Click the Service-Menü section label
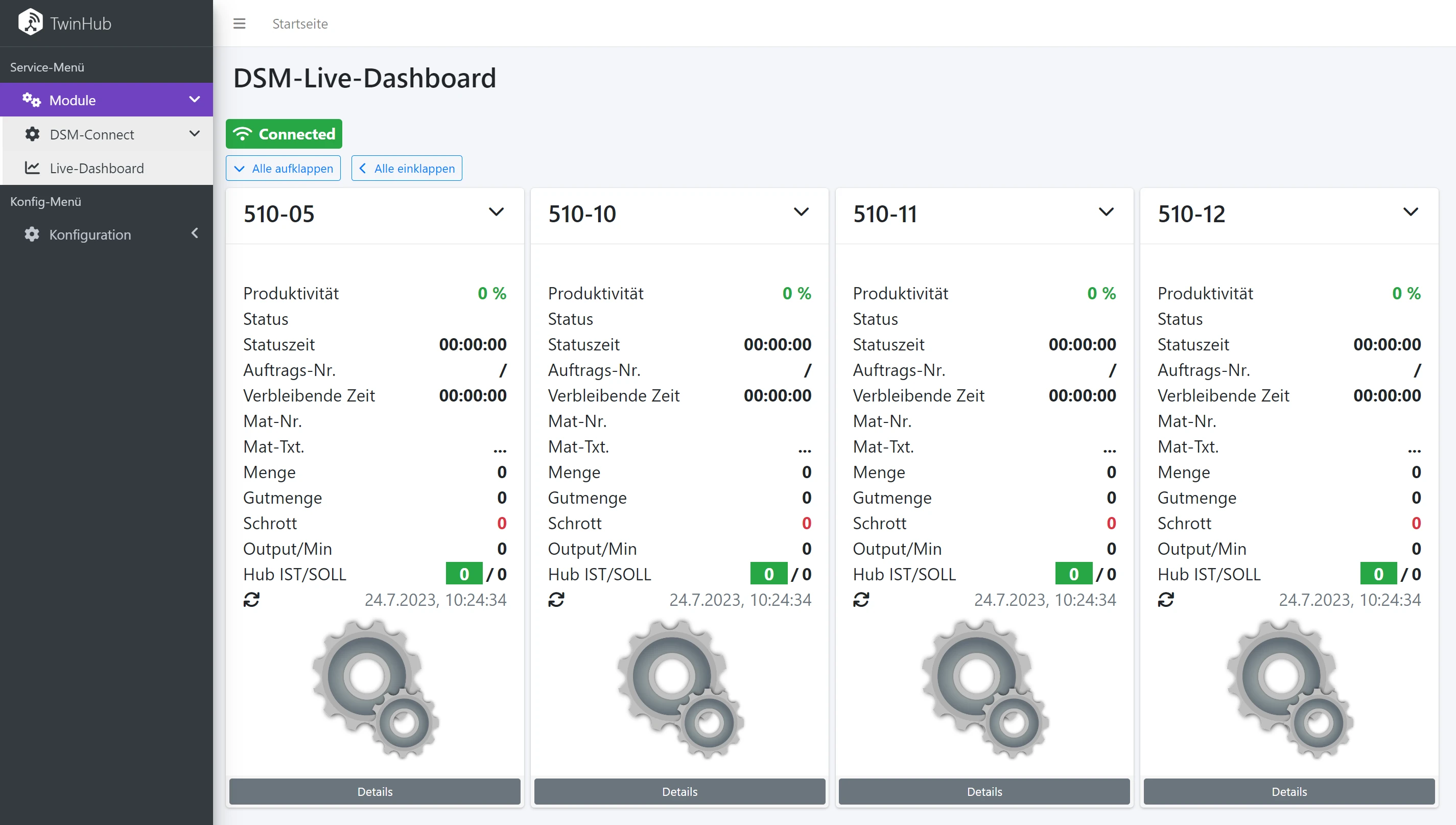The height and width of the screenshot is (825, 1456). (x=47, y=67)
